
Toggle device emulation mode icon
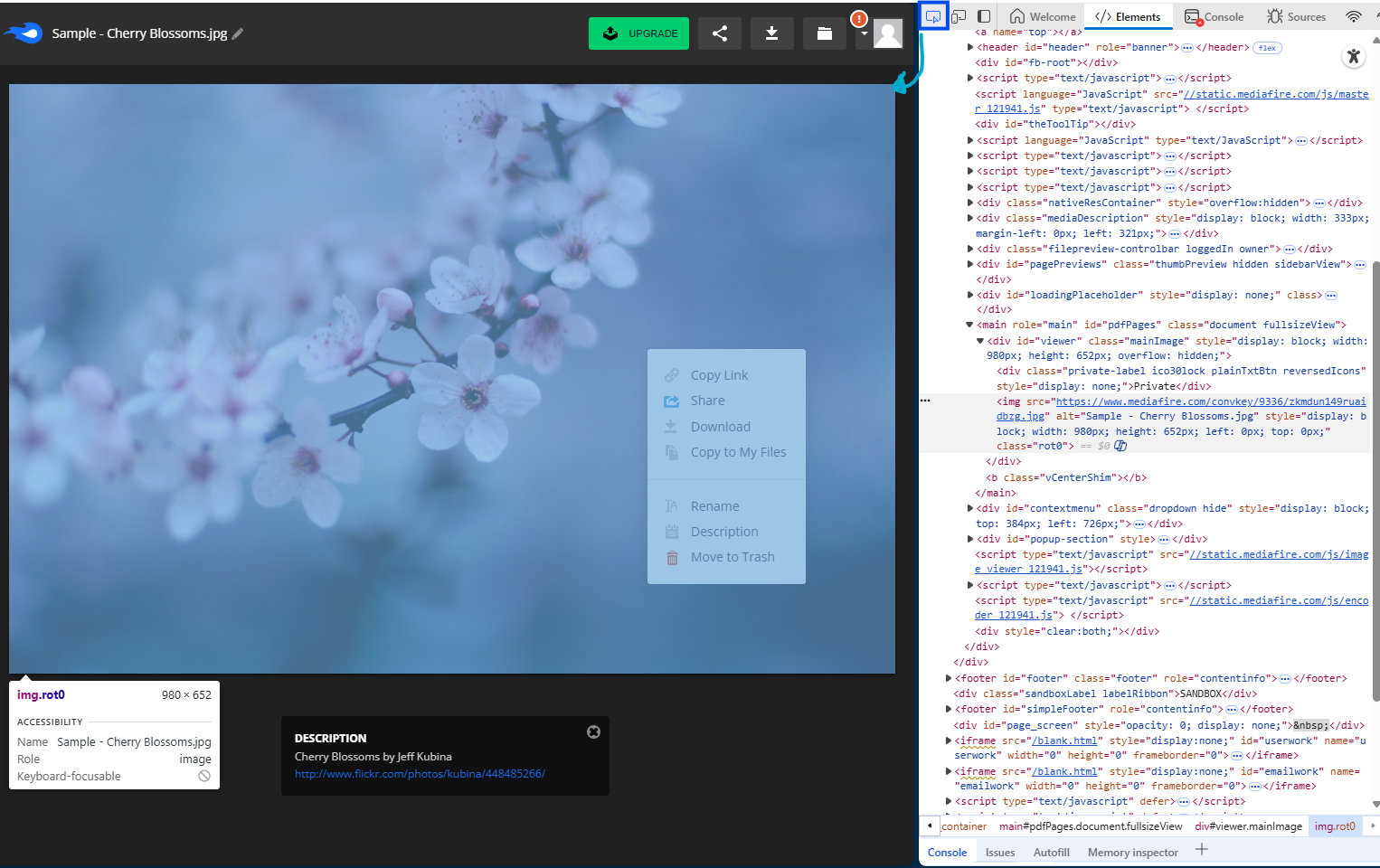coord(959,16)
